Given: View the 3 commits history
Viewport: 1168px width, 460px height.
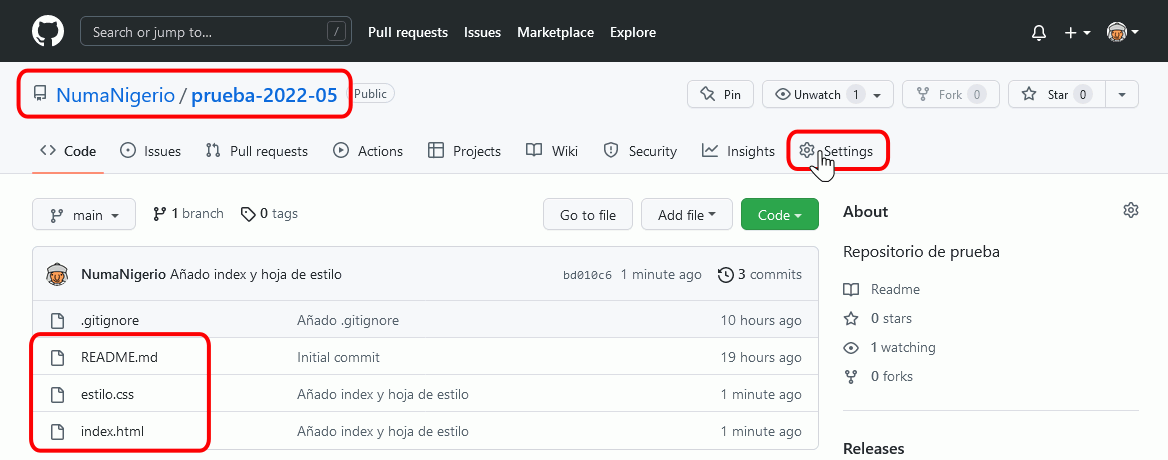Looking at the screenshot, I should (761, 275).
